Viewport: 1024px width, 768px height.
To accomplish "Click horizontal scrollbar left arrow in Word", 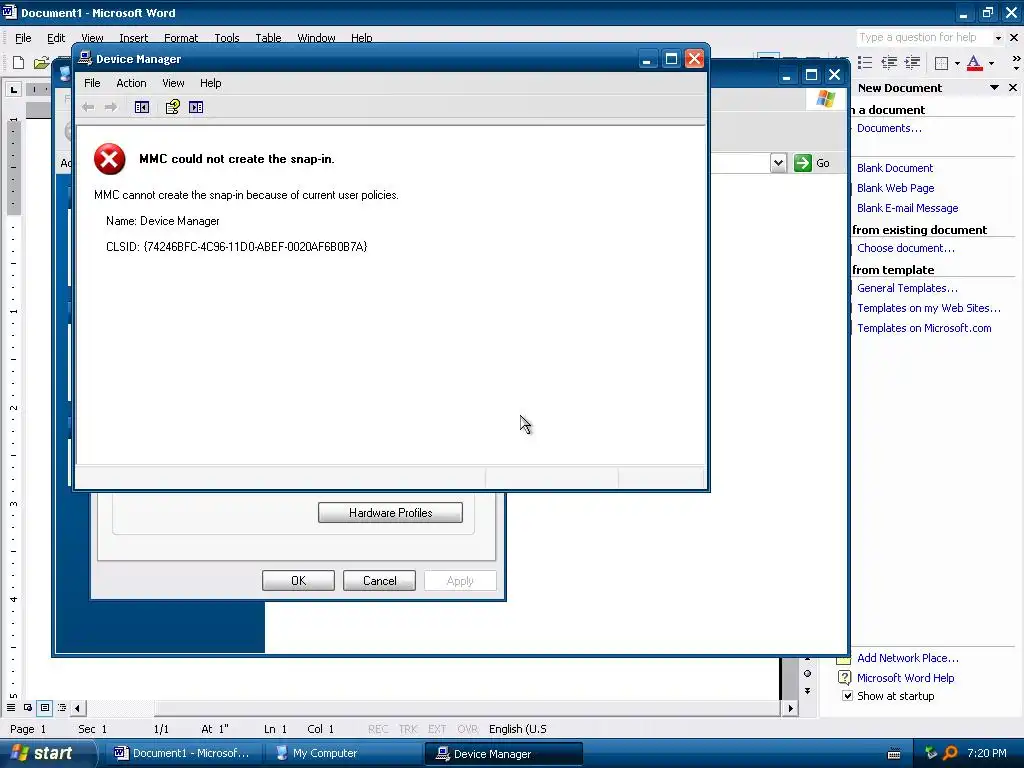I will click(x=77, y=707).
